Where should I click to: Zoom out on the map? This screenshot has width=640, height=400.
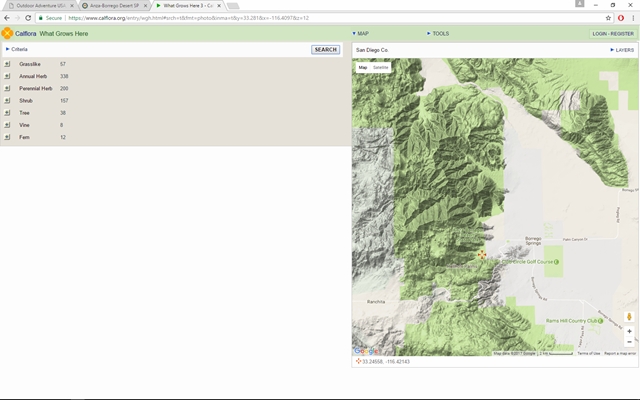pyautogui.click(x=629, y=342)
